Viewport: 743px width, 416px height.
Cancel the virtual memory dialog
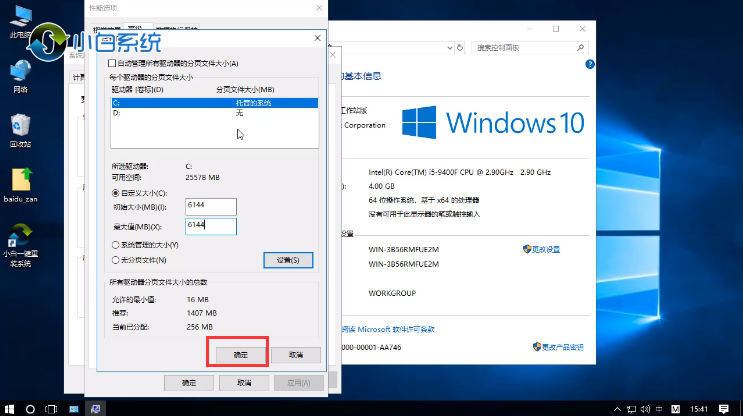click(296, 354)
